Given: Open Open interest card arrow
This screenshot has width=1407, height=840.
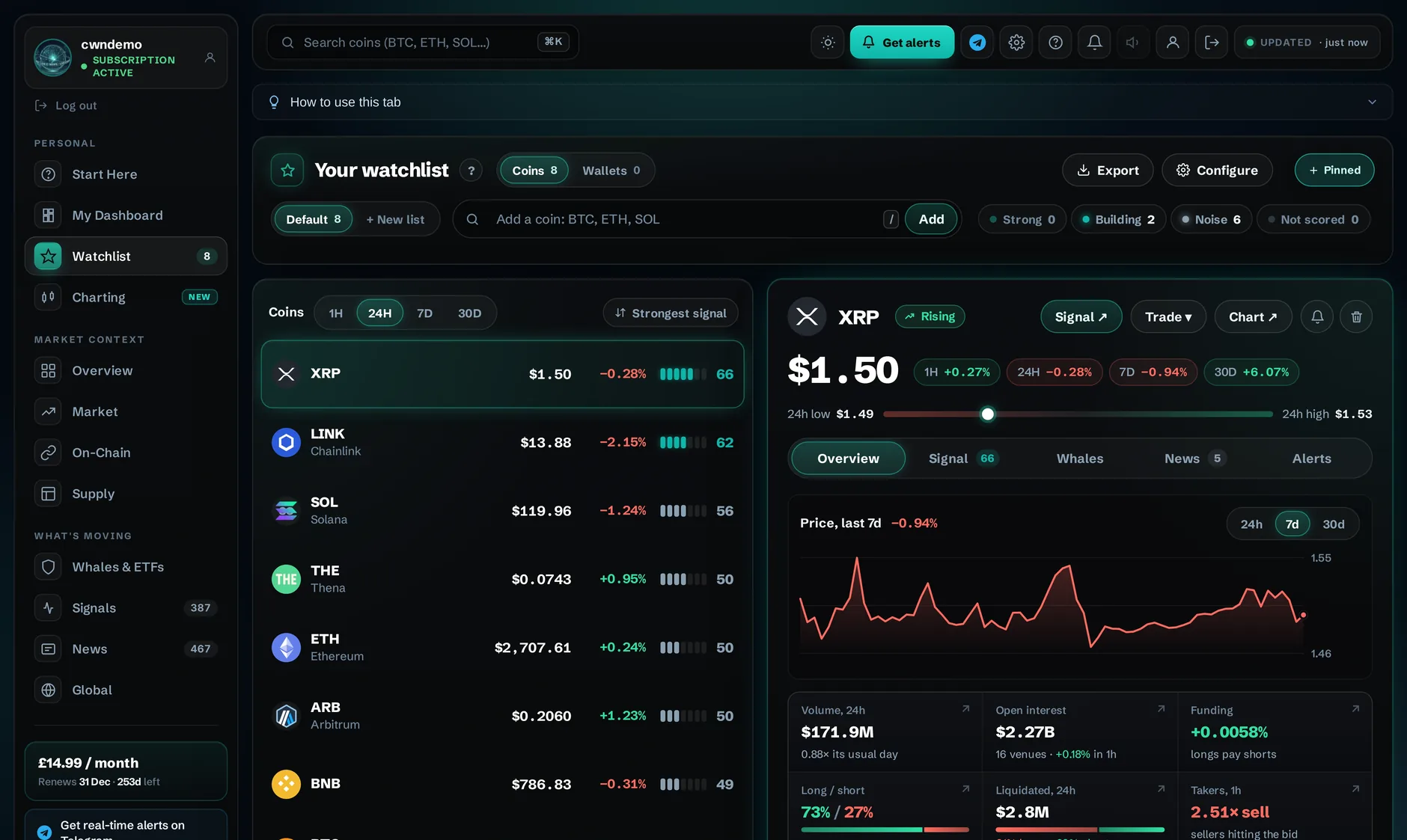Looking at the screenshot, I should (x=1161, y=709).
